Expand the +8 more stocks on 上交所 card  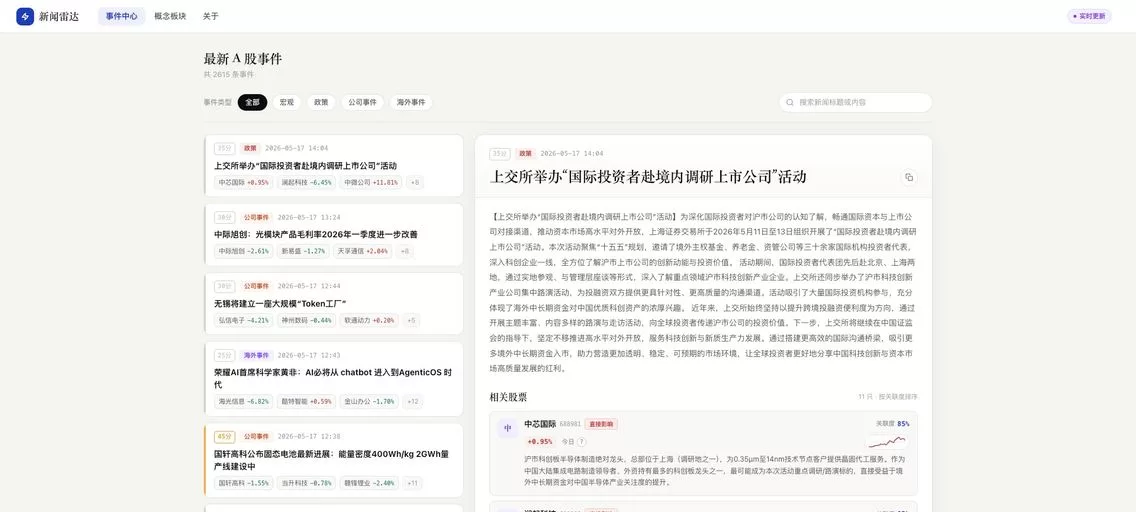pyautogui.click(x=415, y=182)
